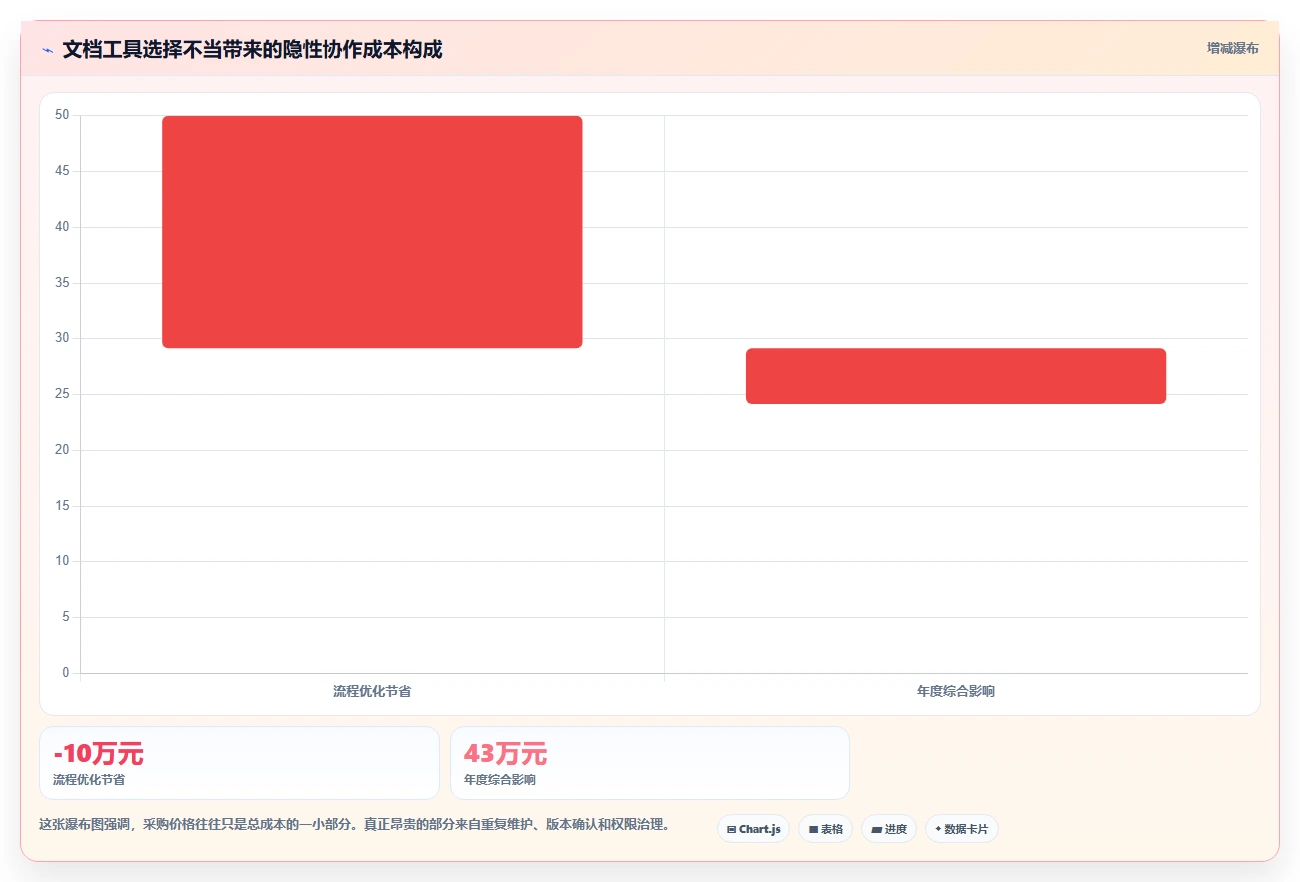
Task: Click the y-axis value 50
Action: [x=62, y=115]
